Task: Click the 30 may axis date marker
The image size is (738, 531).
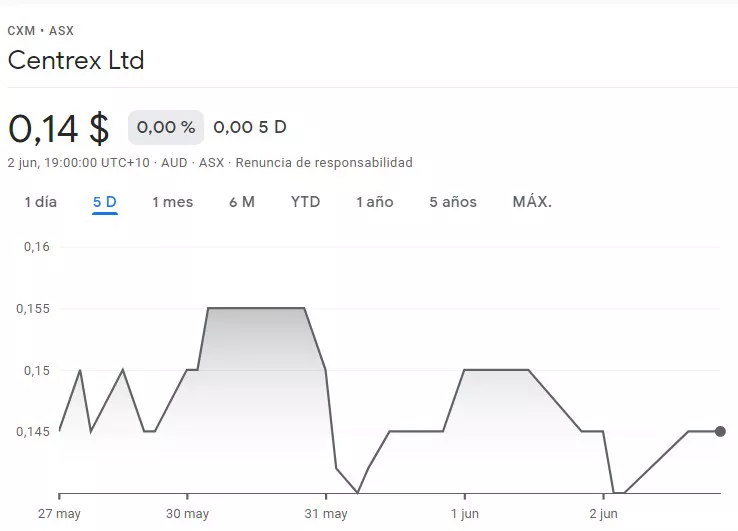Action: (x=187, y=514)
